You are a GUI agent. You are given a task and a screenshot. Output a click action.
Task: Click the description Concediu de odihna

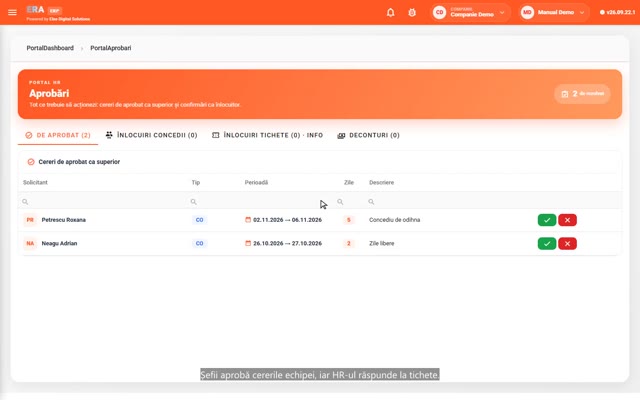coord(394,220)
